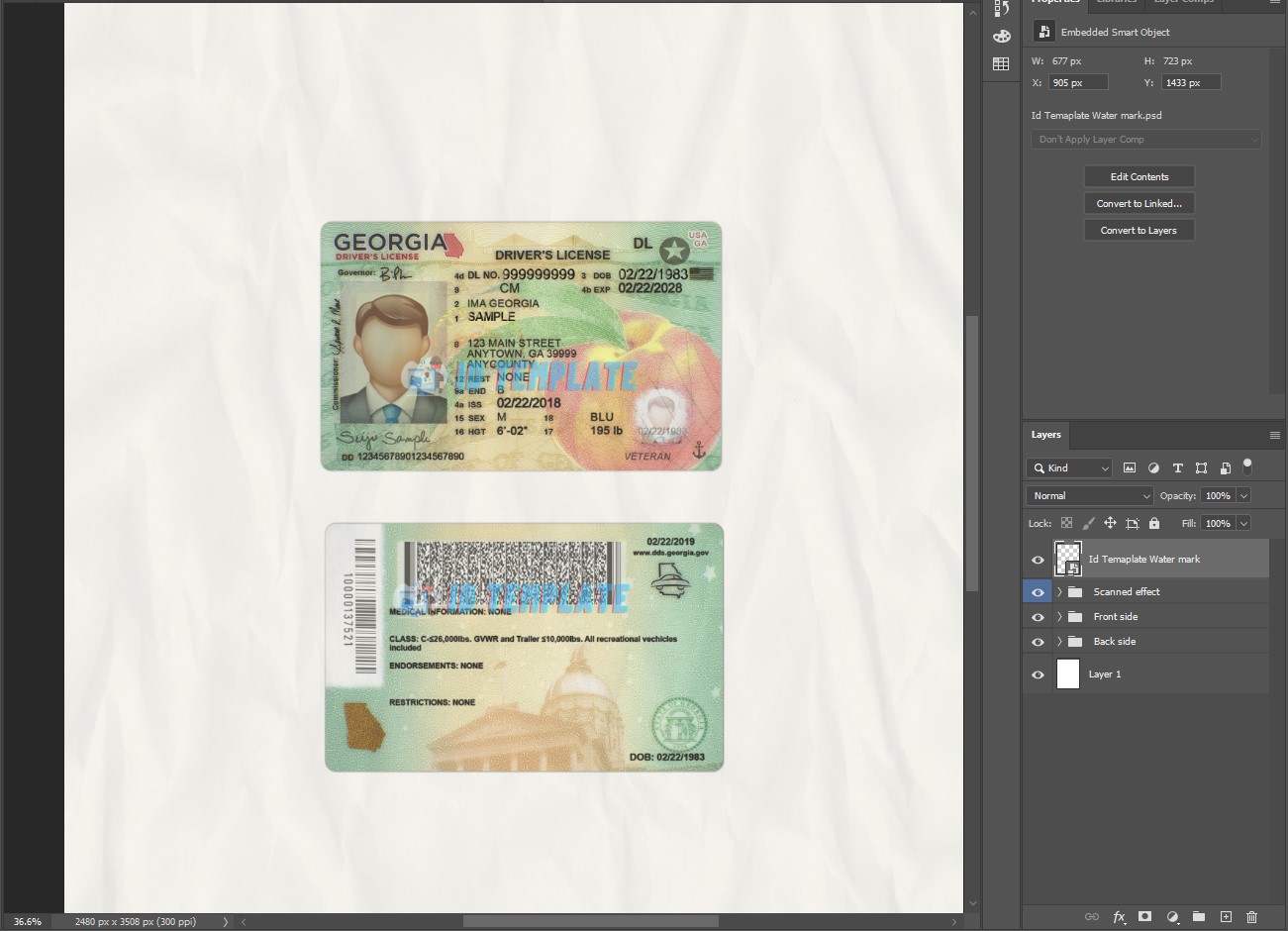The height and width of the screenshot is (931, 1288).
Task: Switch to the Properties tab
Action: click(x=1055, y=4)
